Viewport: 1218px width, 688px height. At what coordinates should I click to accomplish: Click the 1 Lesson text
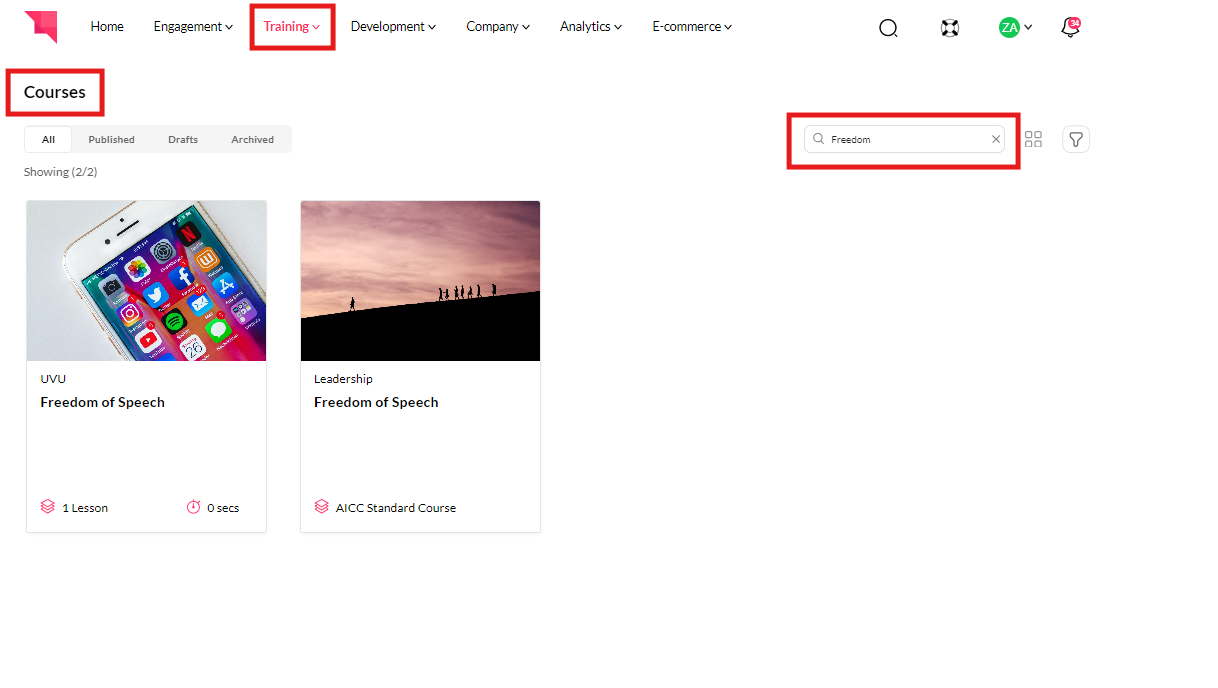click(x=85, y=508)
